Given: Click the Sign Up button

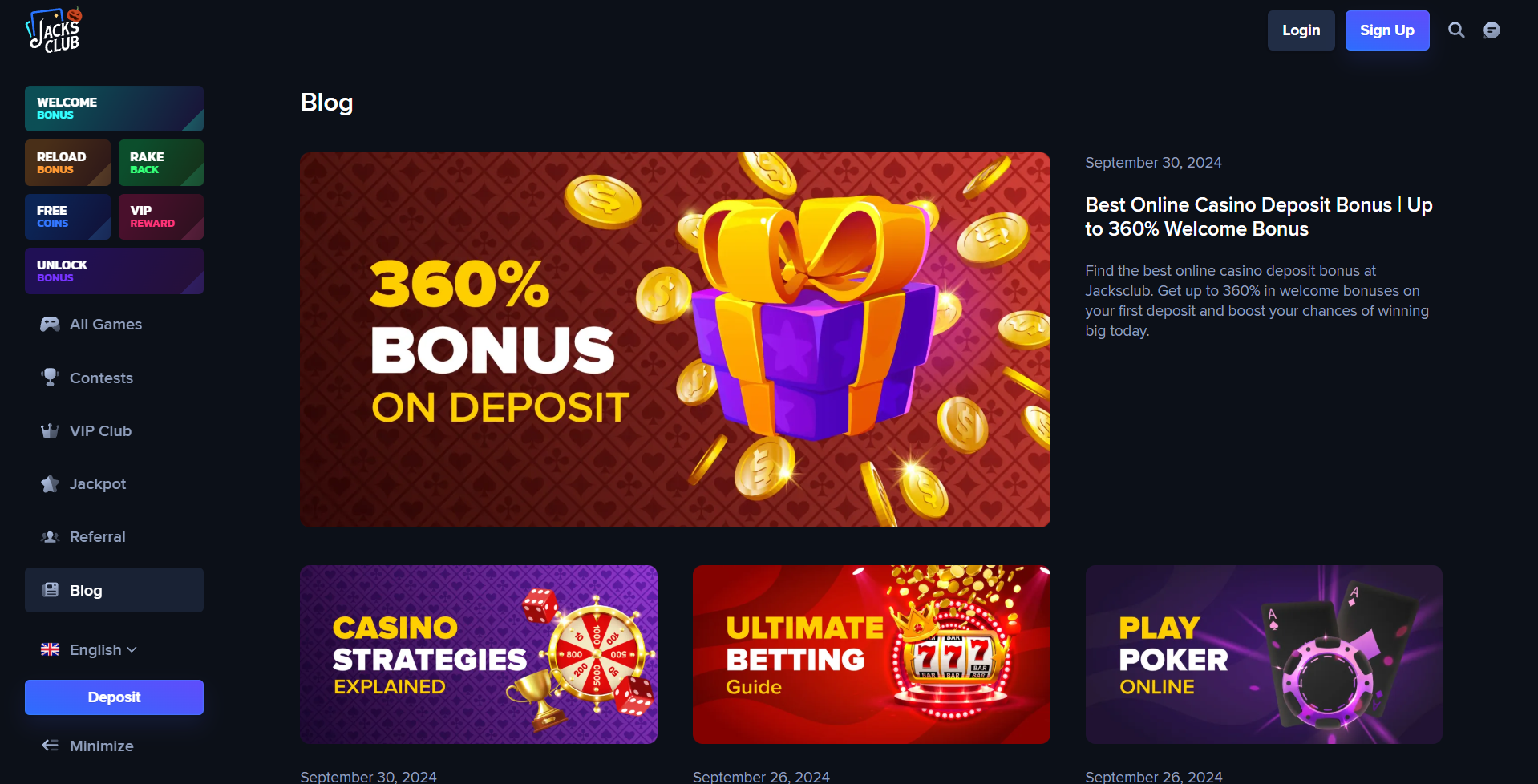Looking at the screenshot, I should [1387, 30].
